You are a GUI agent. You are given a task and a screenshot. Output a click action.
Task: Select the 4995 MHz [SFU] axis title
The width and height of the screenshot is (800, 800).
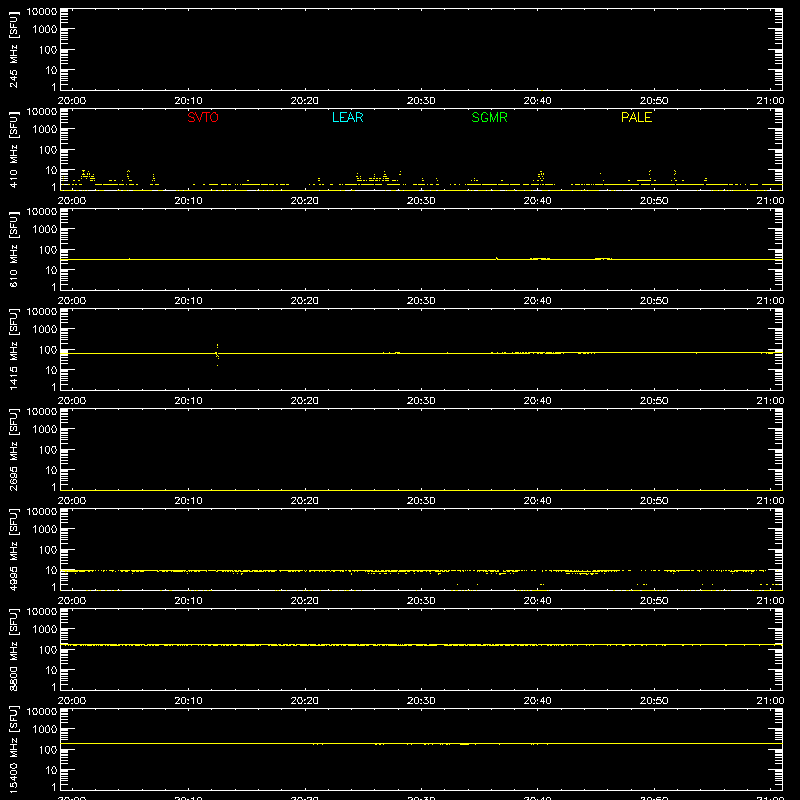pyautogui.click(x=13, y=549)
